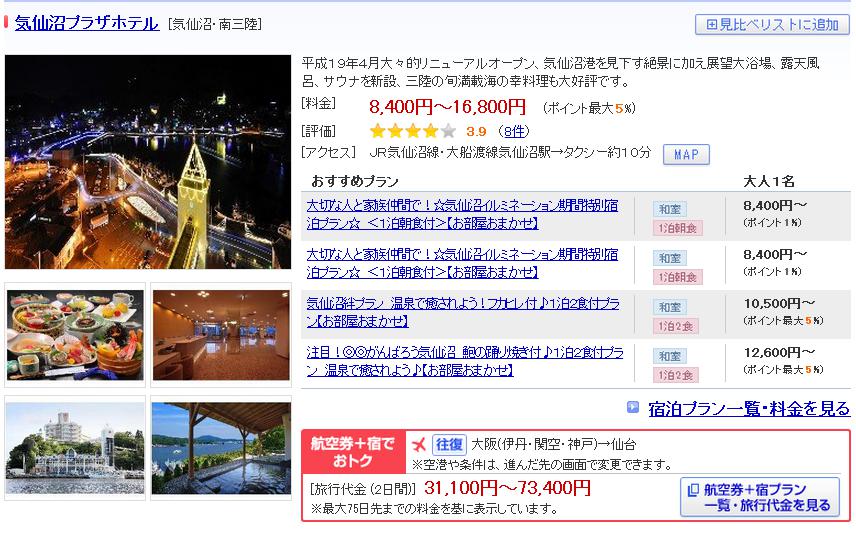The image size is (856, 543).
Task: Click 航空券+宿プラン一覧・旅行代金を見る button
Action: (760, 497)
